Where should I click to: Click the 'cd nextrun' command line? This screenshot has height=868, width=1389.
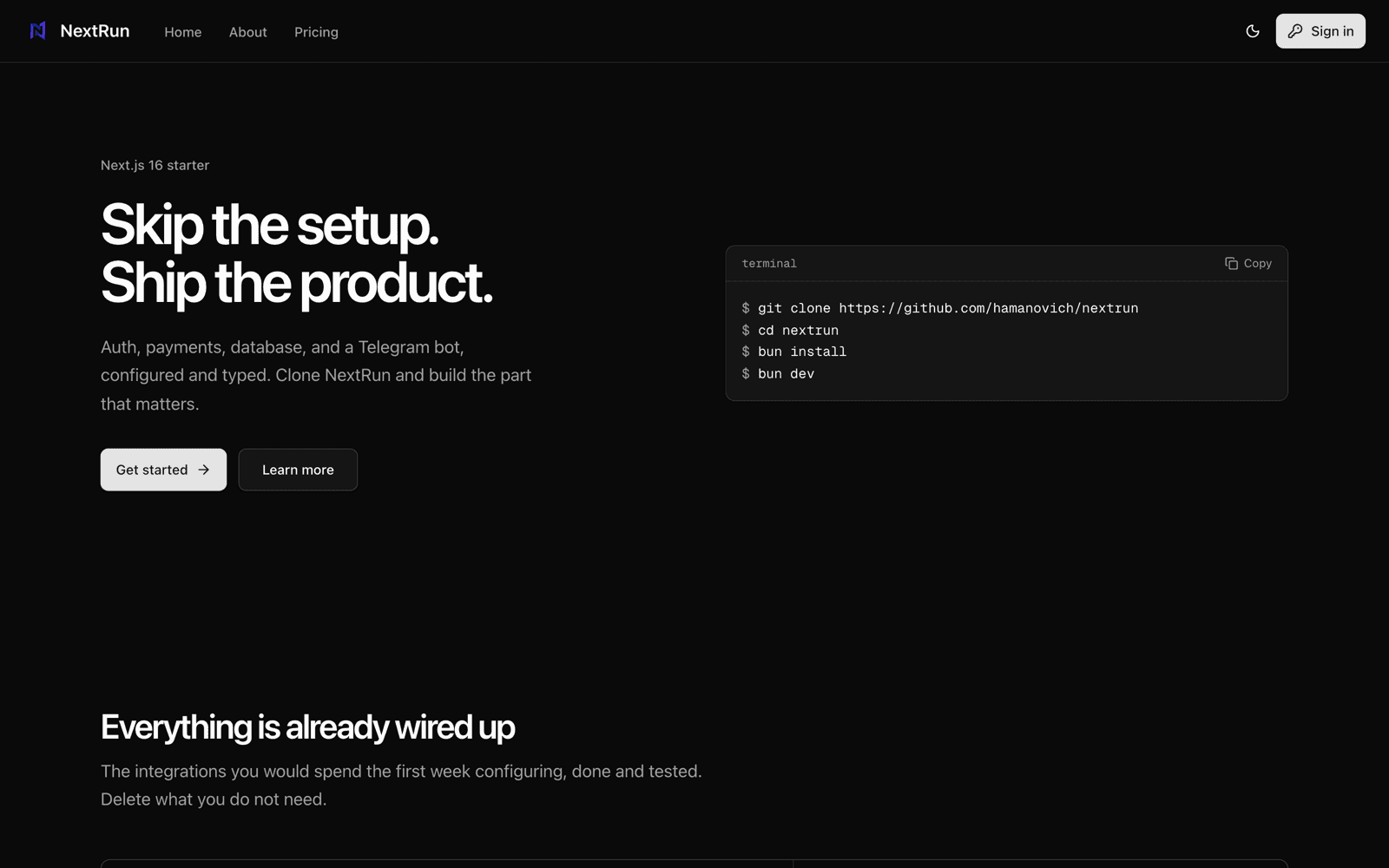(790, 330)
